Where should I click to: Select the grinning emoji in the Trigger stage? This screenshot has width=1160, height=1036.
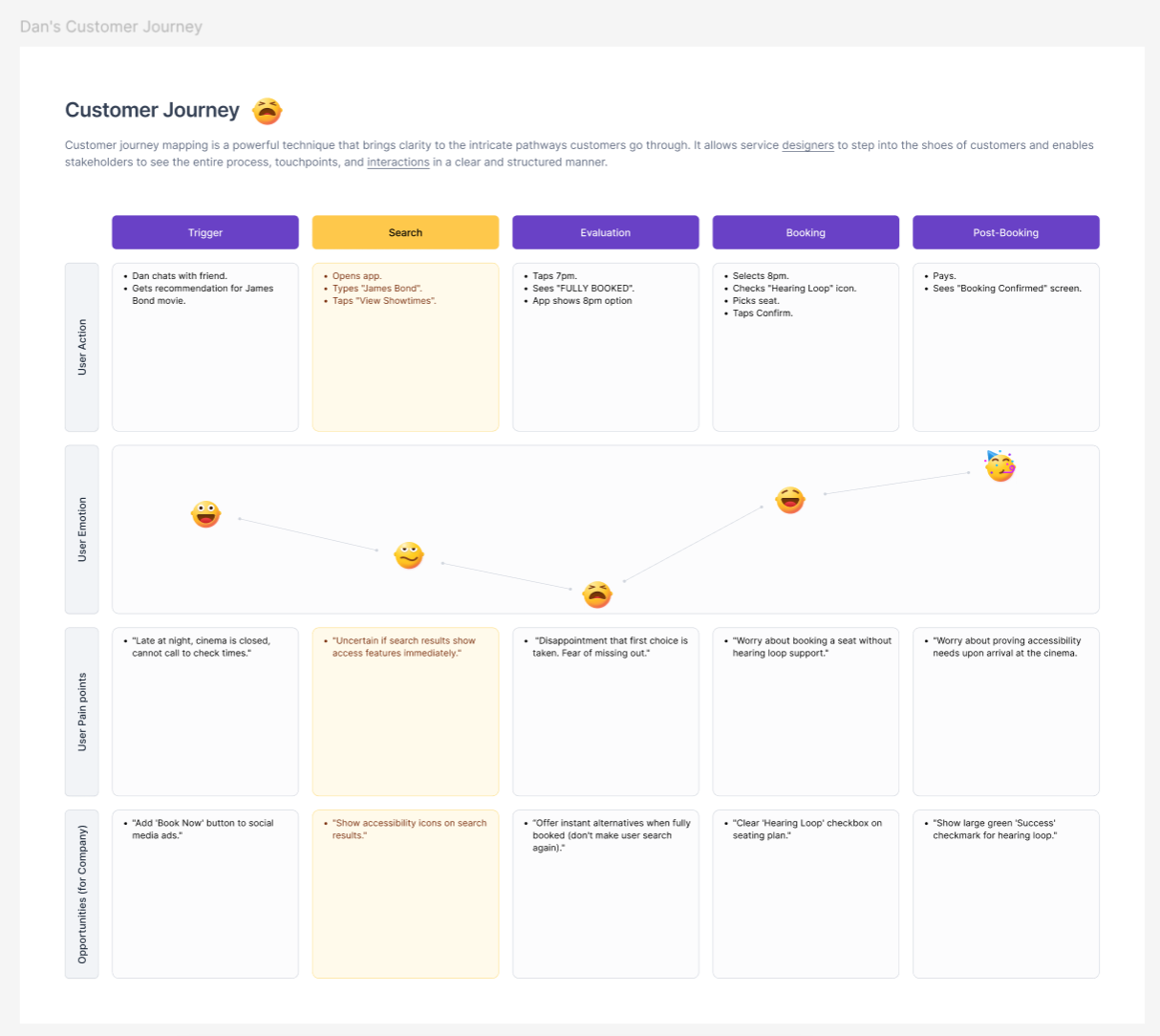pos(205,514)
